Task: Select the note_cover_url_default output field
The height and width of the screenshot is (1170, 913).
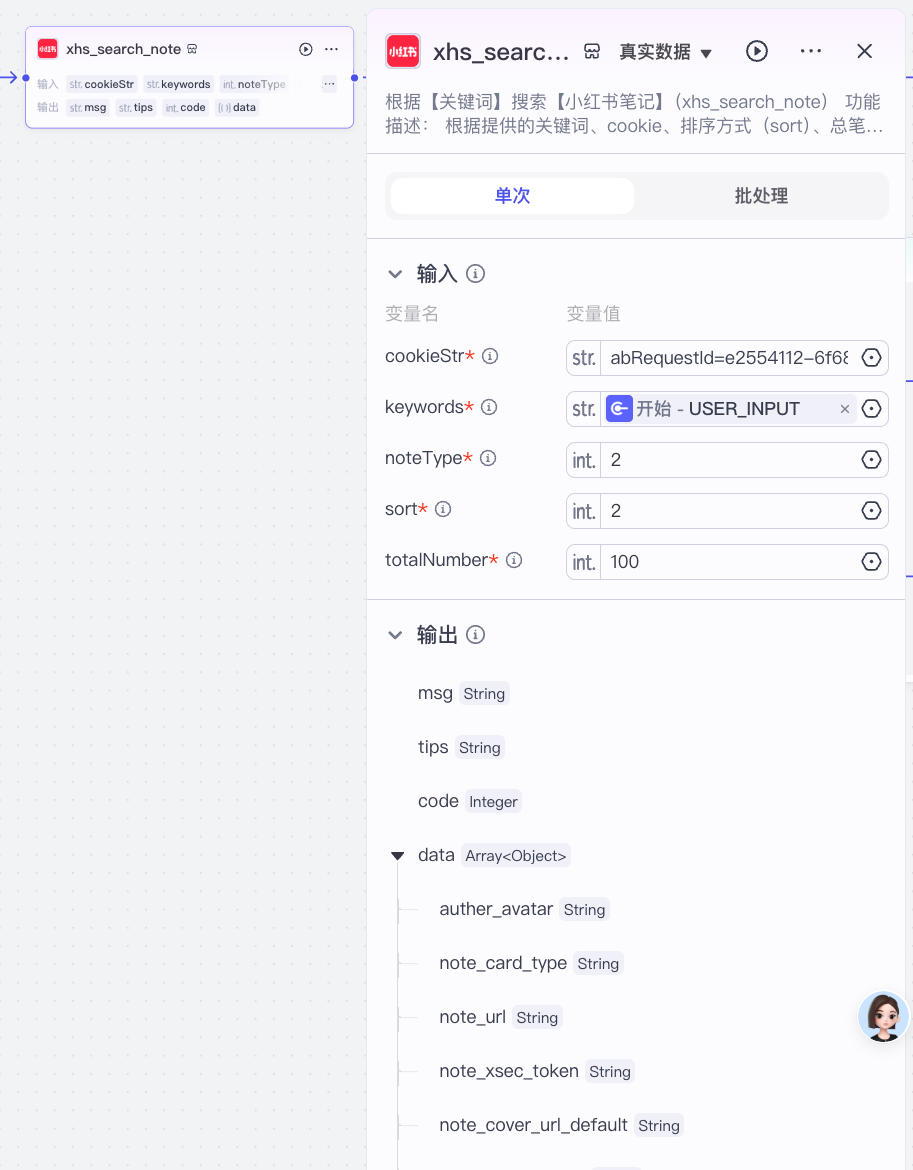Action: (x=561, y=1125)
